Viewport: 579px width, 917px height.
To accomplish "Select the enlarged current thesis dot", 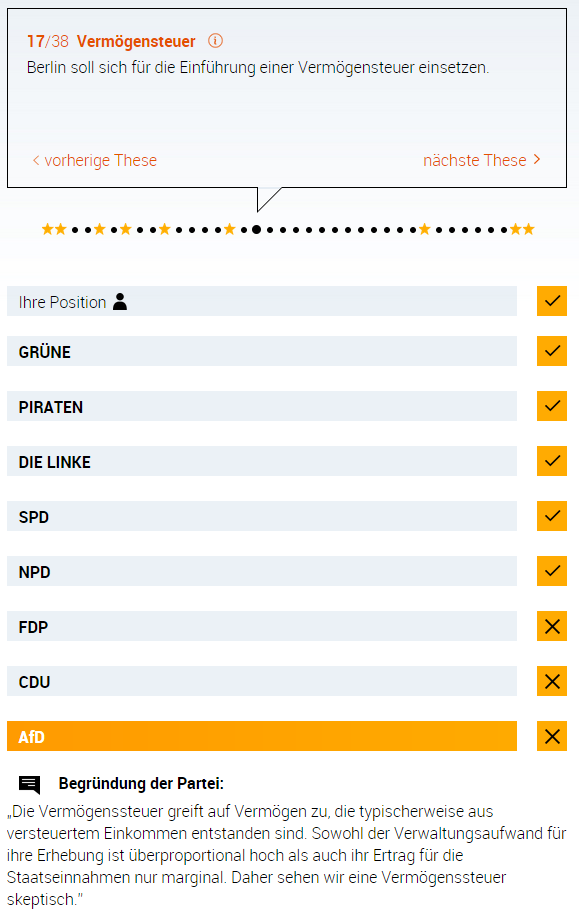I will [x=256, y=229].
